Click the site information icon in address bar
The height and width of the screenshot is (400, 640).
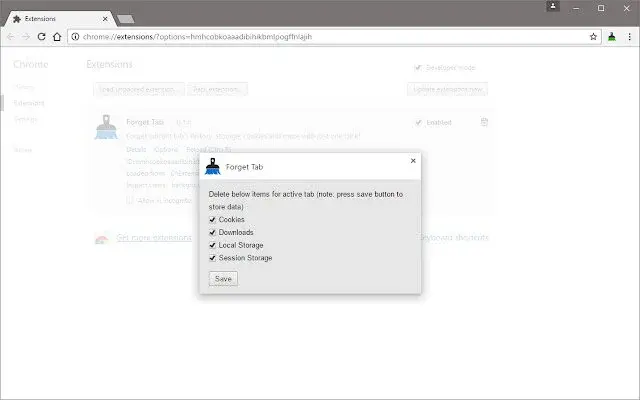[75, 37]
